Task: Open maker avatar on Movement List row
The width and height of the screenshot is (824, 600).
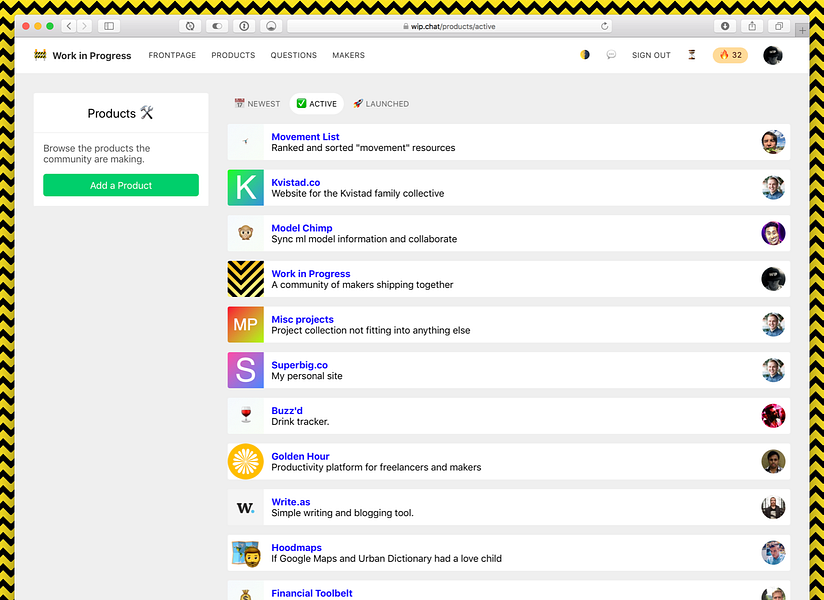Action: pos(773,142)
